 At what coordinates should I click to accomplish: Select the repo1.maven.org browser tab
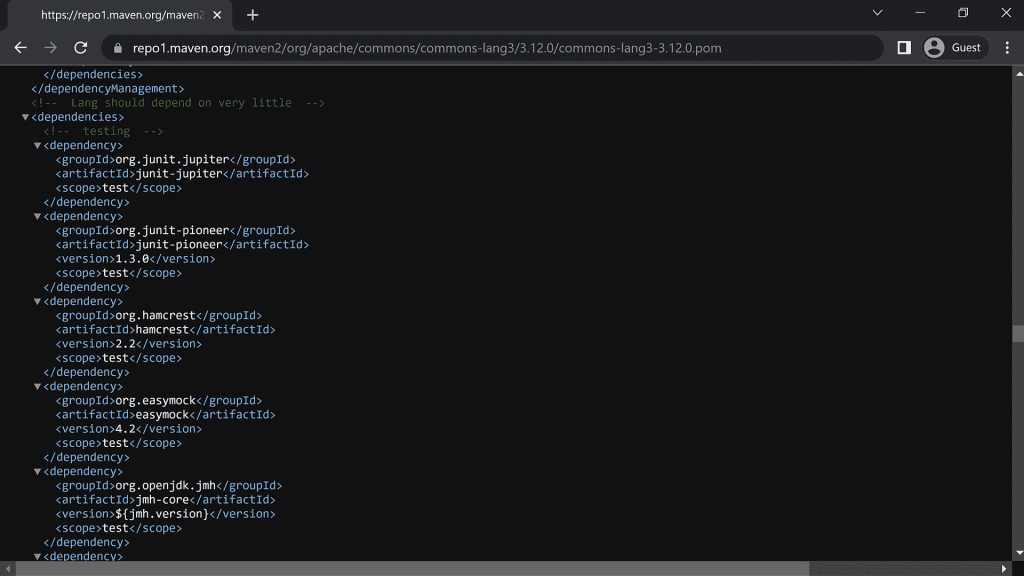pyautogui.click(x=120, y=15)
